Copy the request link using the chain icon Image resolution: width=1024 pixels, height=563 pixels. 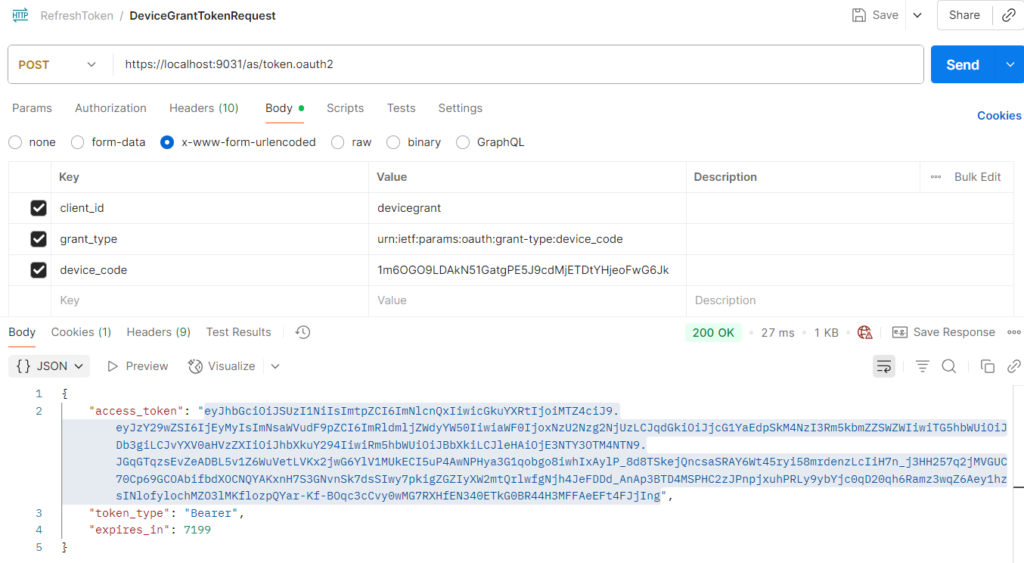[x=1008, y=15]
